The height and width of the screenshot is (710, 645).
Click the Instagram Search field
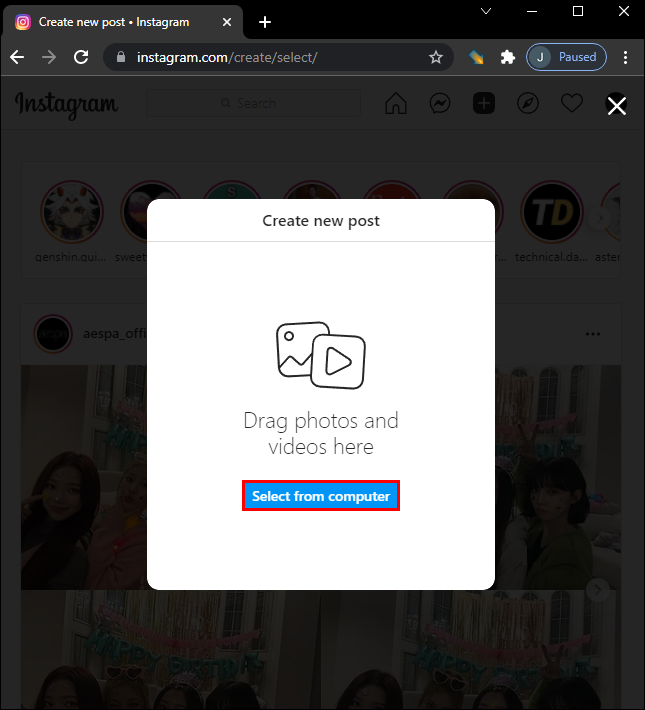pyautogui.click(x=253, y=103)
